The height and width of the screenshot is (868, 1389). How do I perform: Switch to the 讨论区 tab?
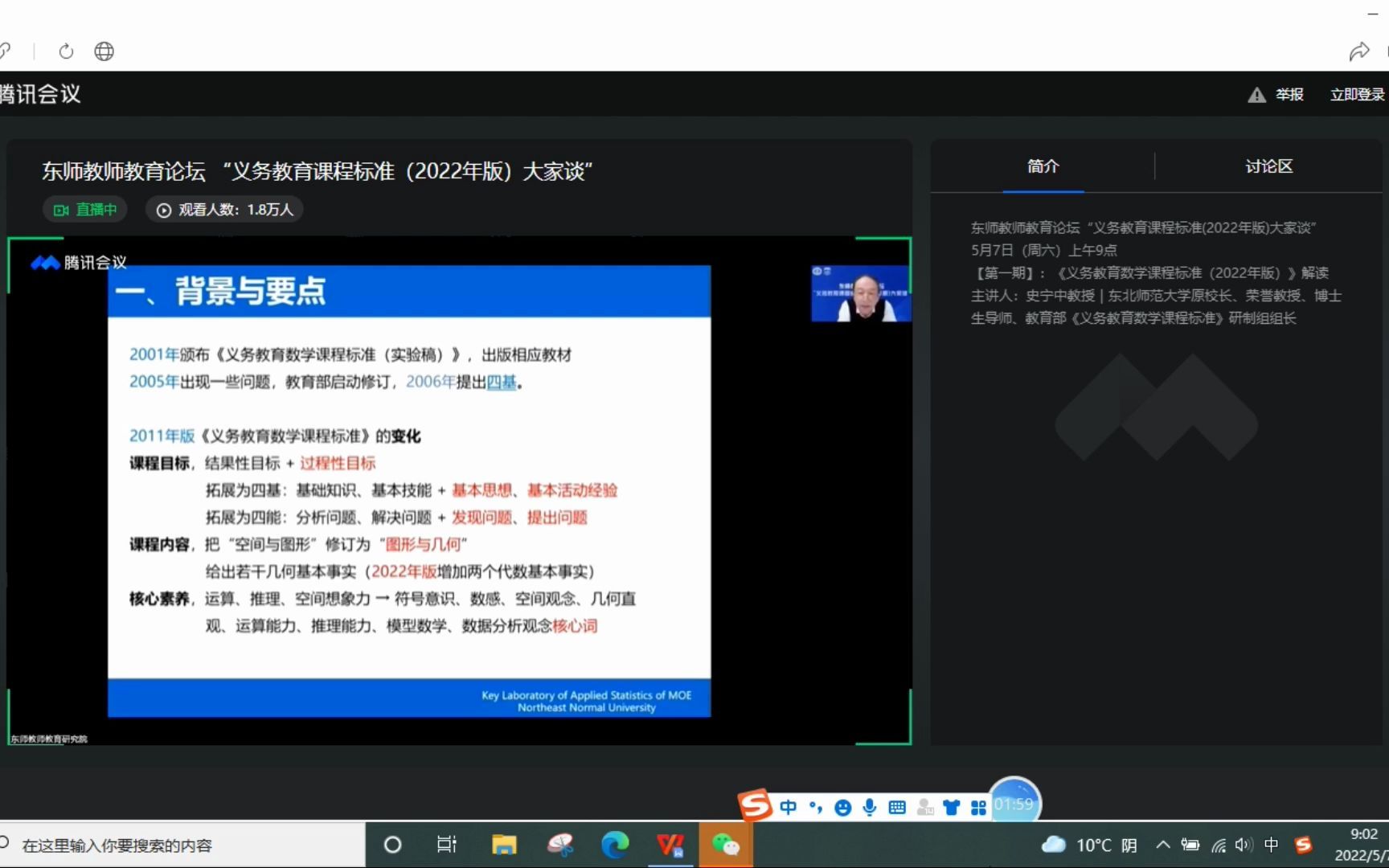(x=1268, y=167)
